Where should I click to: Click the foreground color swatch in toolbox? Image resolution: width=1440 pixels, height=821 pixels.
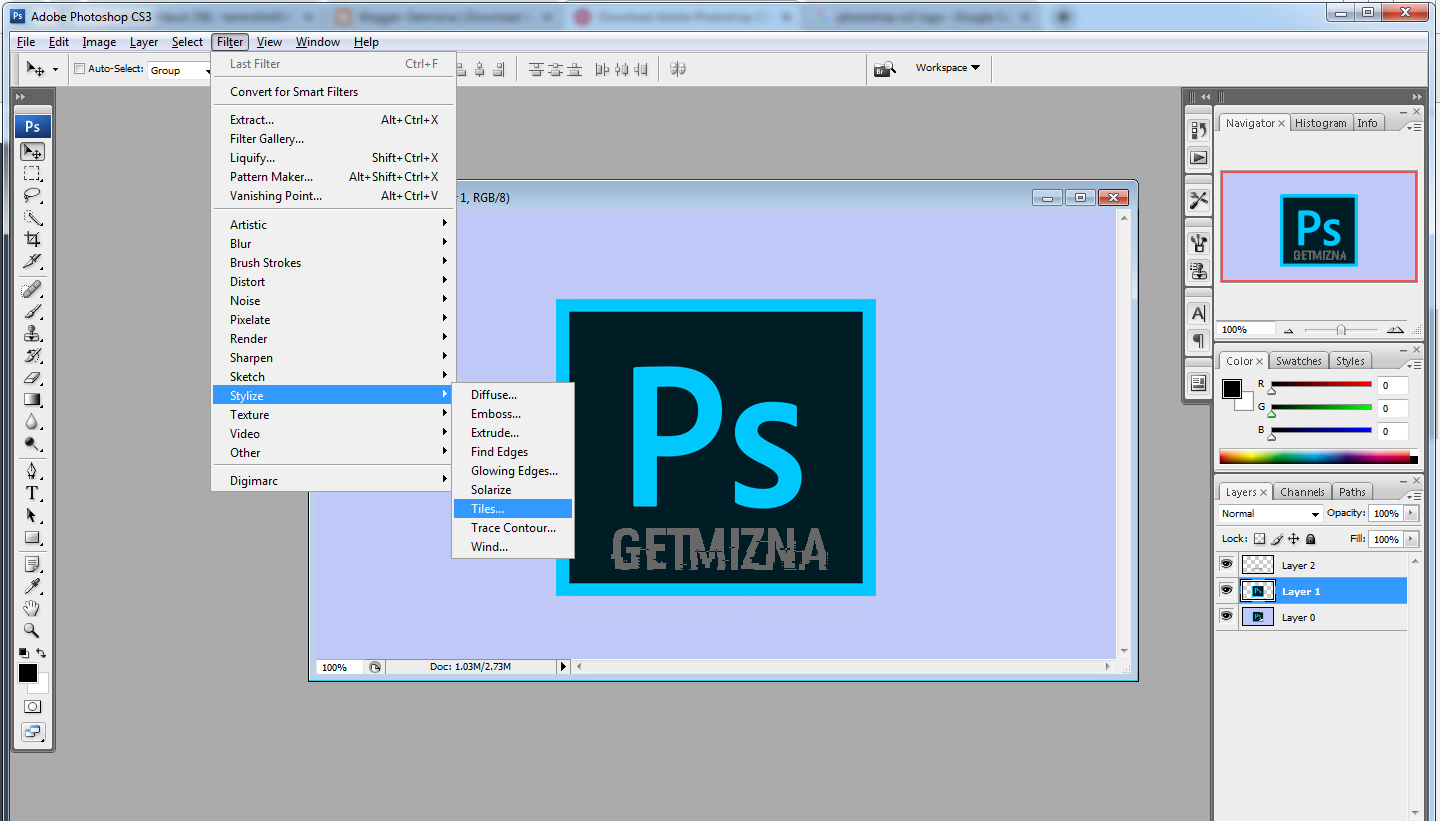[x=28, y=672]
